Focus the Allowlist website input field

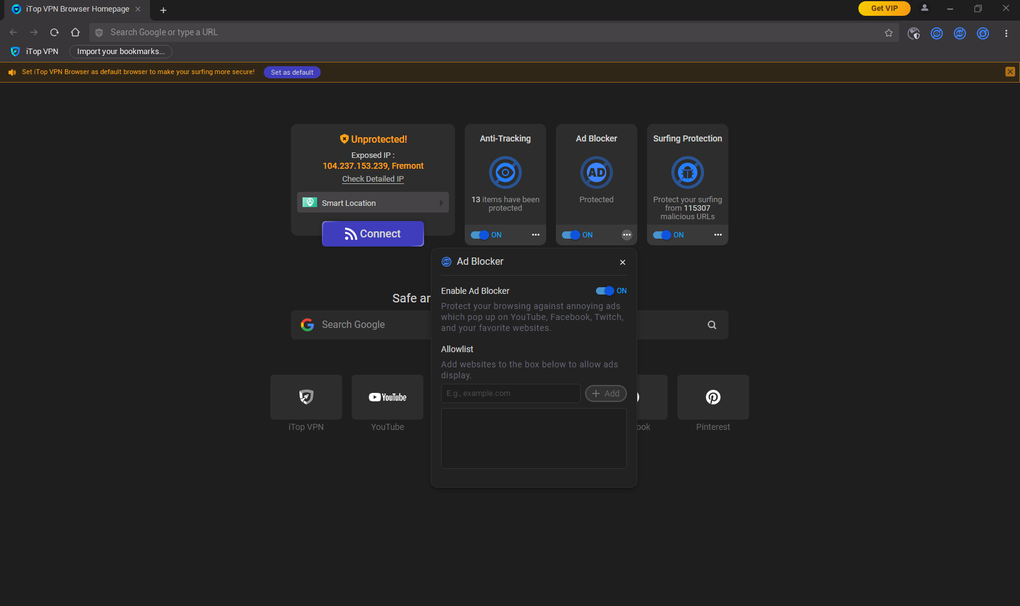(511, 393)
